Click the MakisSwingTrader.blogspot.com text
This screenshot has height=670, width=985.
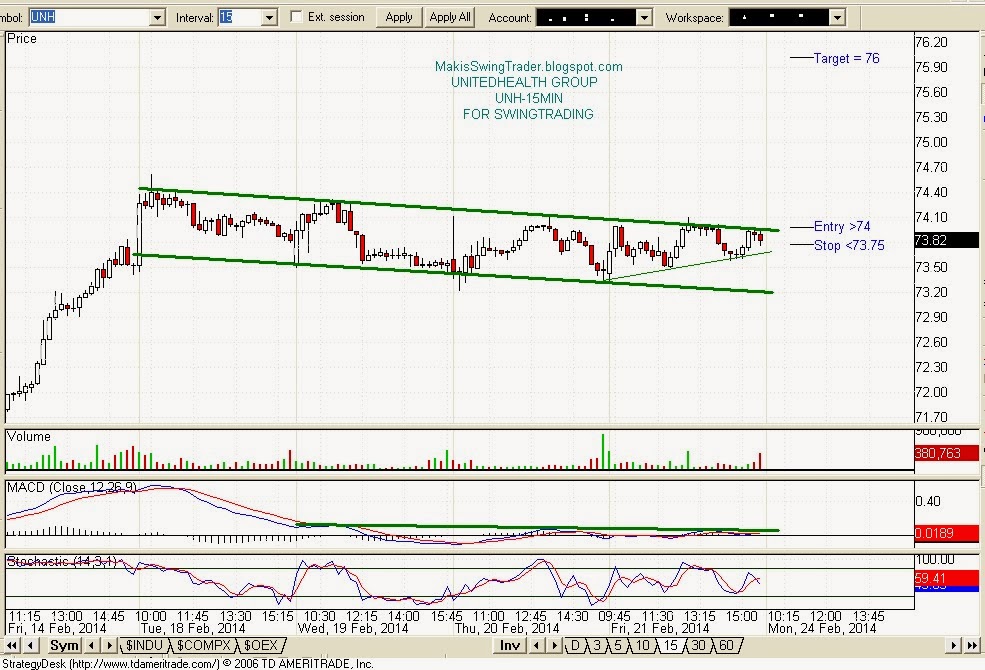[528, 67]
